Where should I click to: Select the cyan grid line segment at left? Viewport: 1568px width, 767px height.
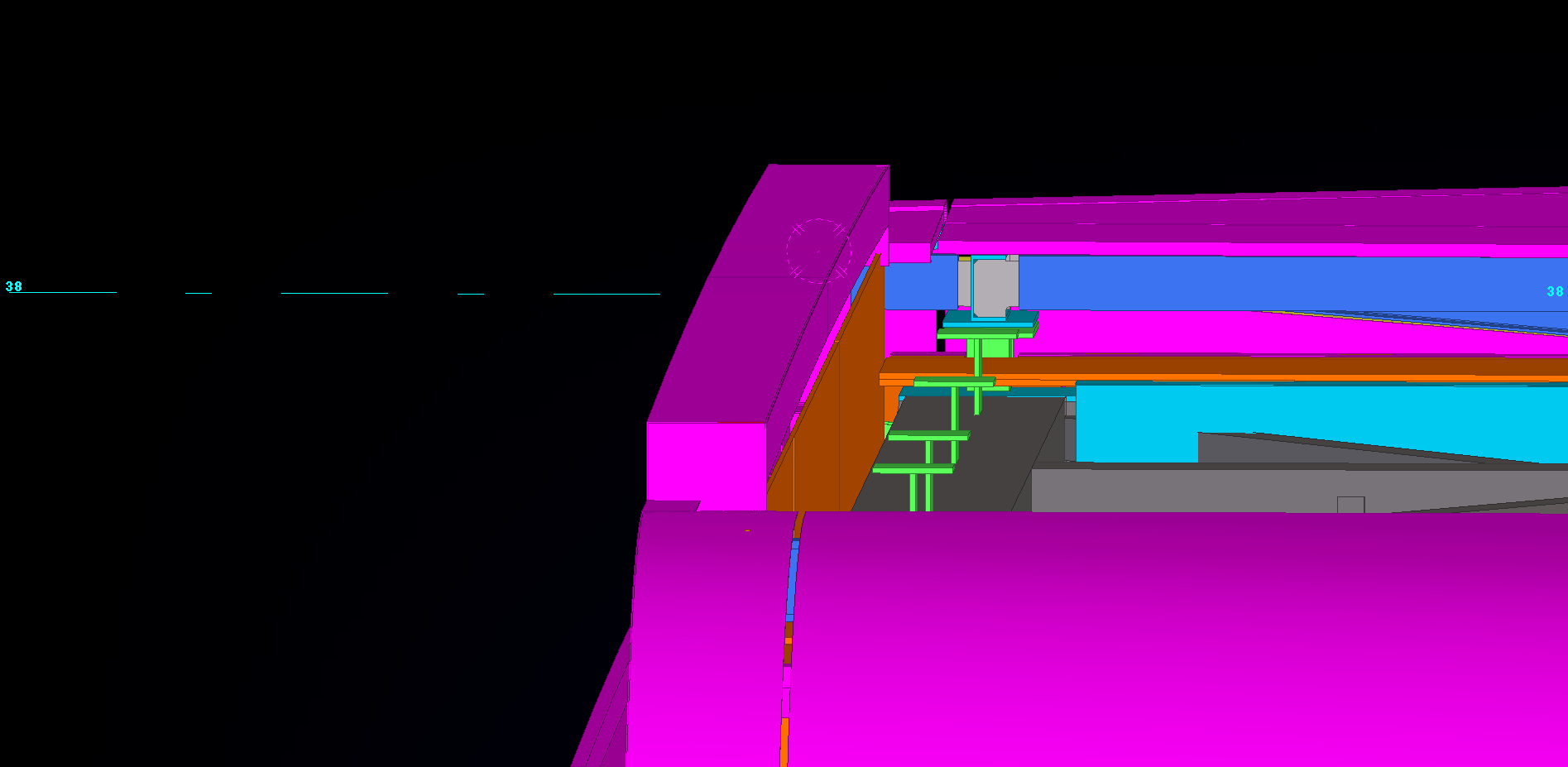(x=334, y=293)
